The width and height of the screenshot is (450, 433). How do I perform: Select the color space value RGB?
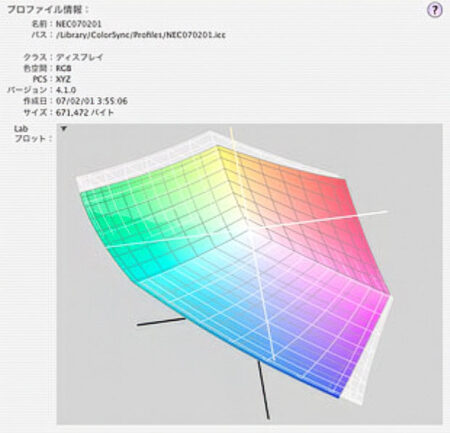(x=64, y=68)
